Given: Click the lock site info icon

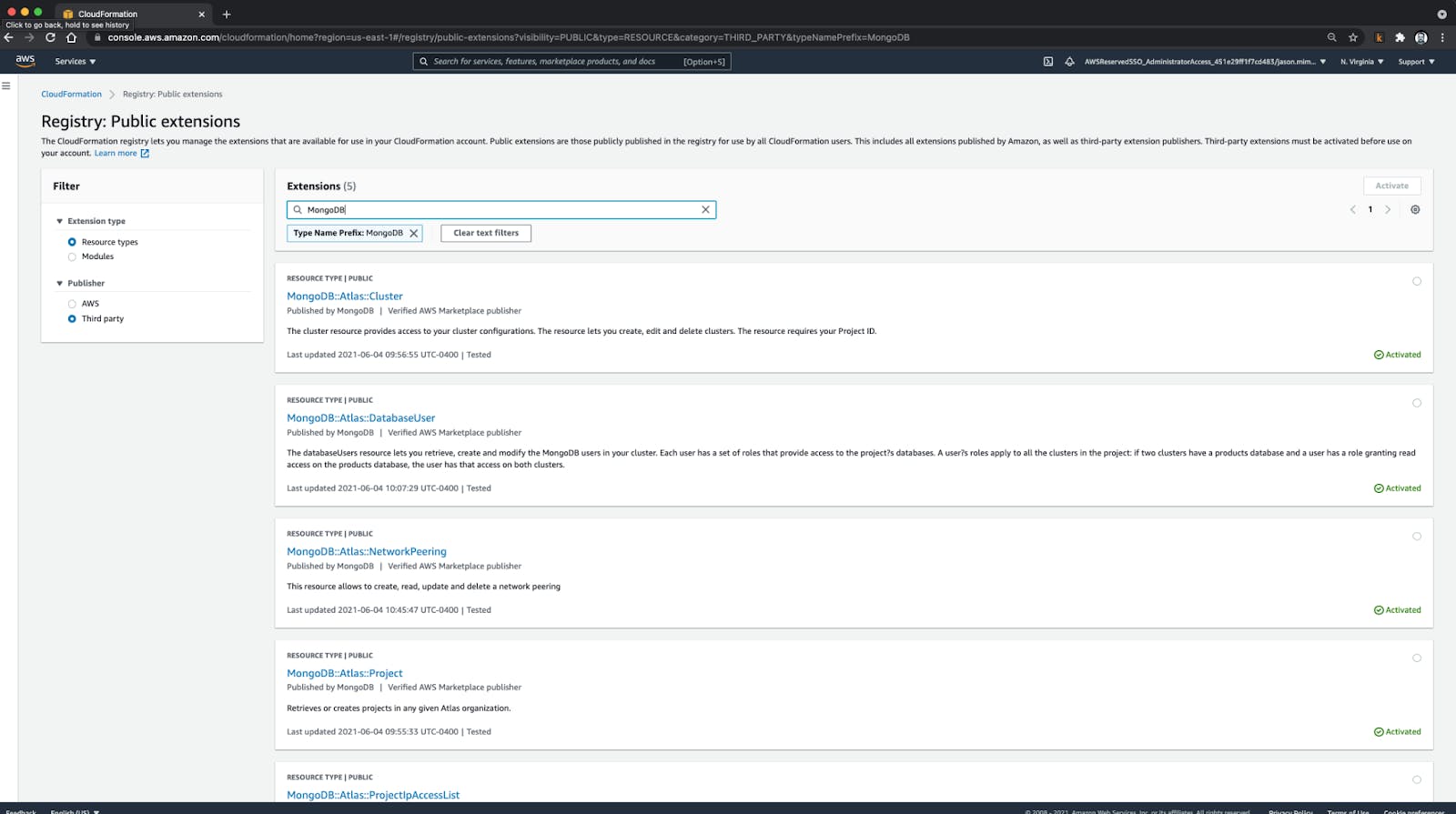Looking at the screenshot, I should pos(97,37).
